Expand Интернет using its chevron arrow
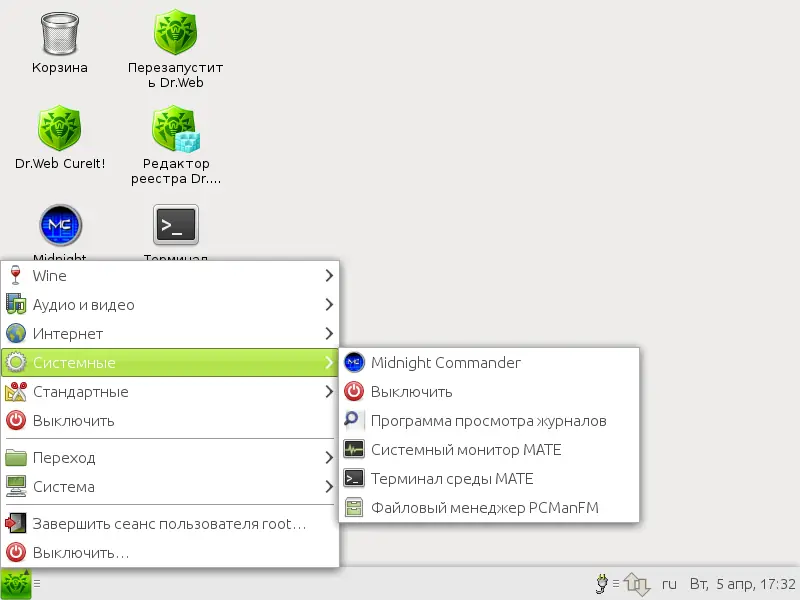800x600 pixels. [329, 334]
